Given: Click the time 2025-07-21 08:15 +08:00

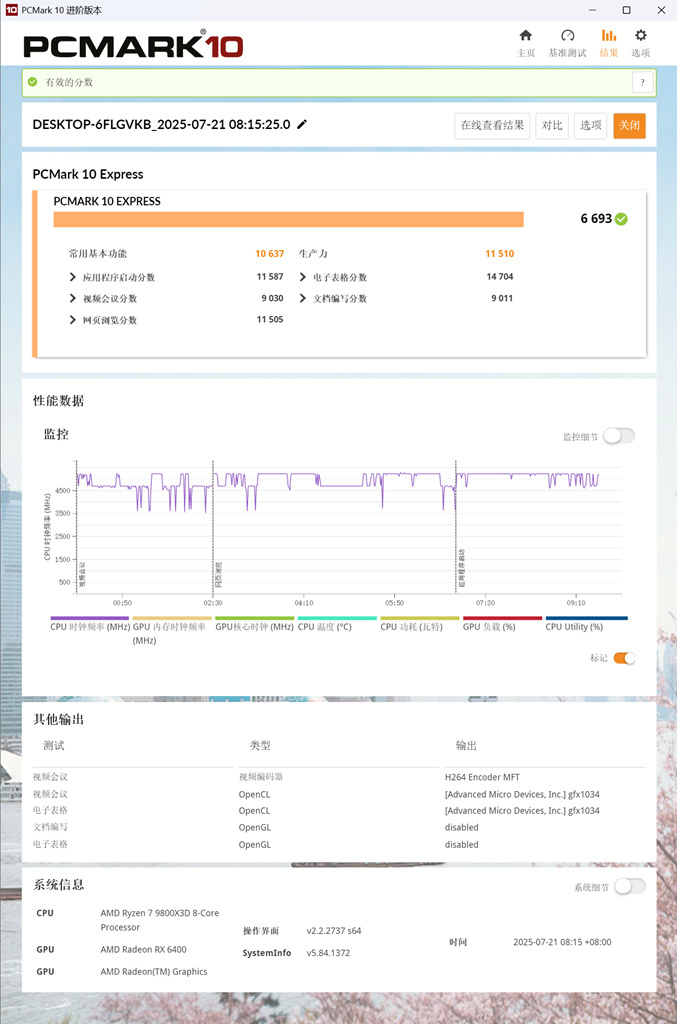Looking at the screenshot, I should (x=562, y=942).
